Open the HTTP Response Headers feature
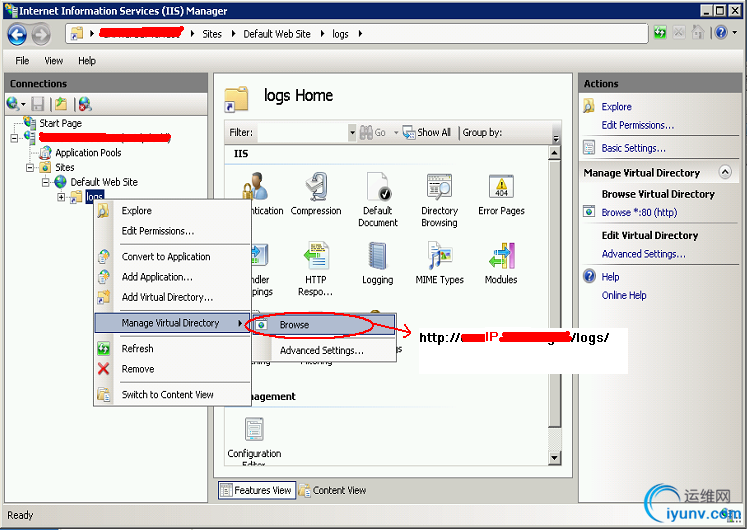 [316, 269]
